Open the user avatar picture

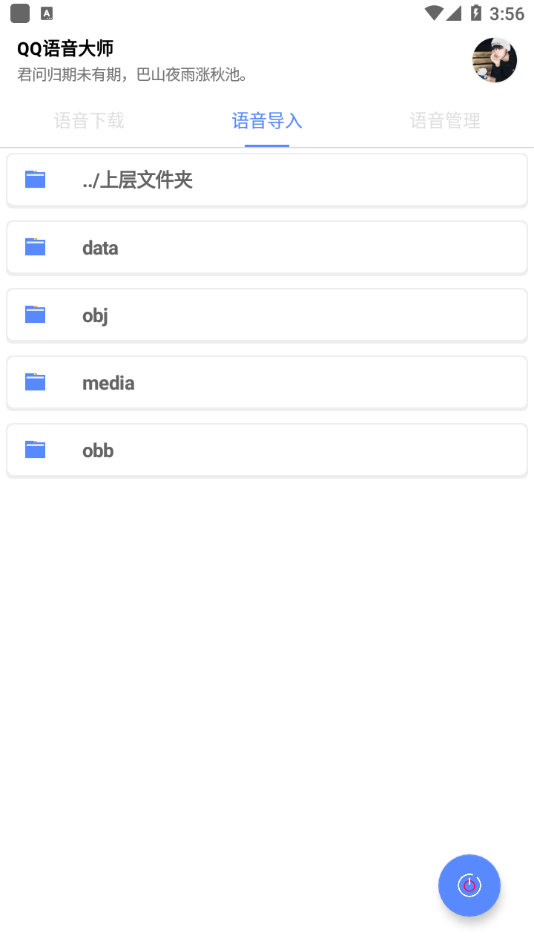[495, 60]
